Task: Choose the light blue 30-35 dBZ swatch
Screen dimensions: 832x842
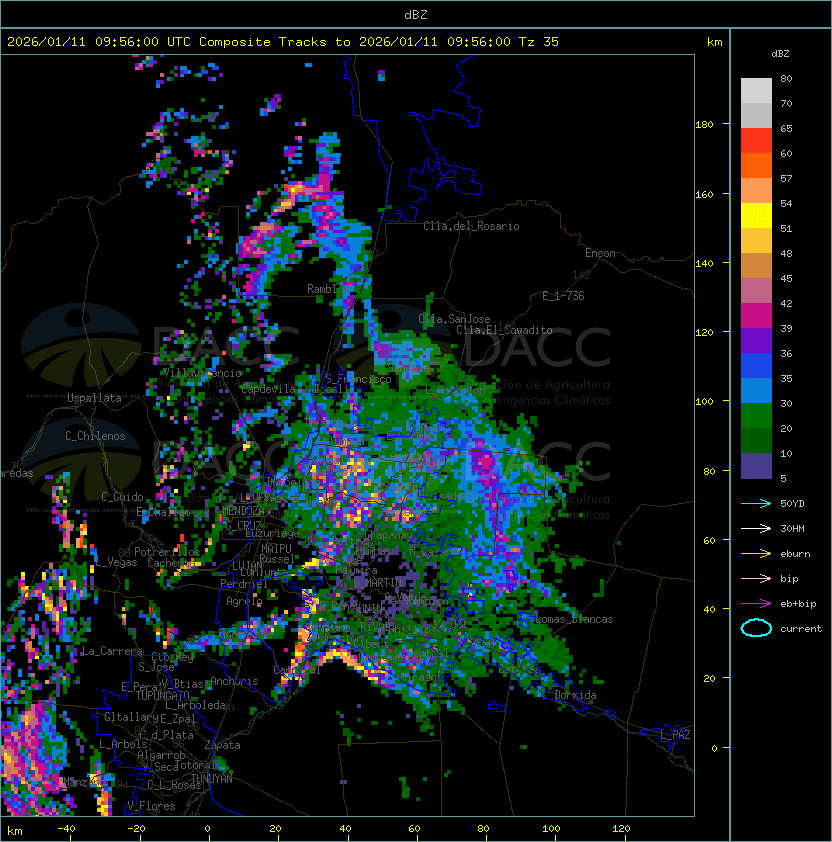Action: pyautogui.click(x=756, y=390)
